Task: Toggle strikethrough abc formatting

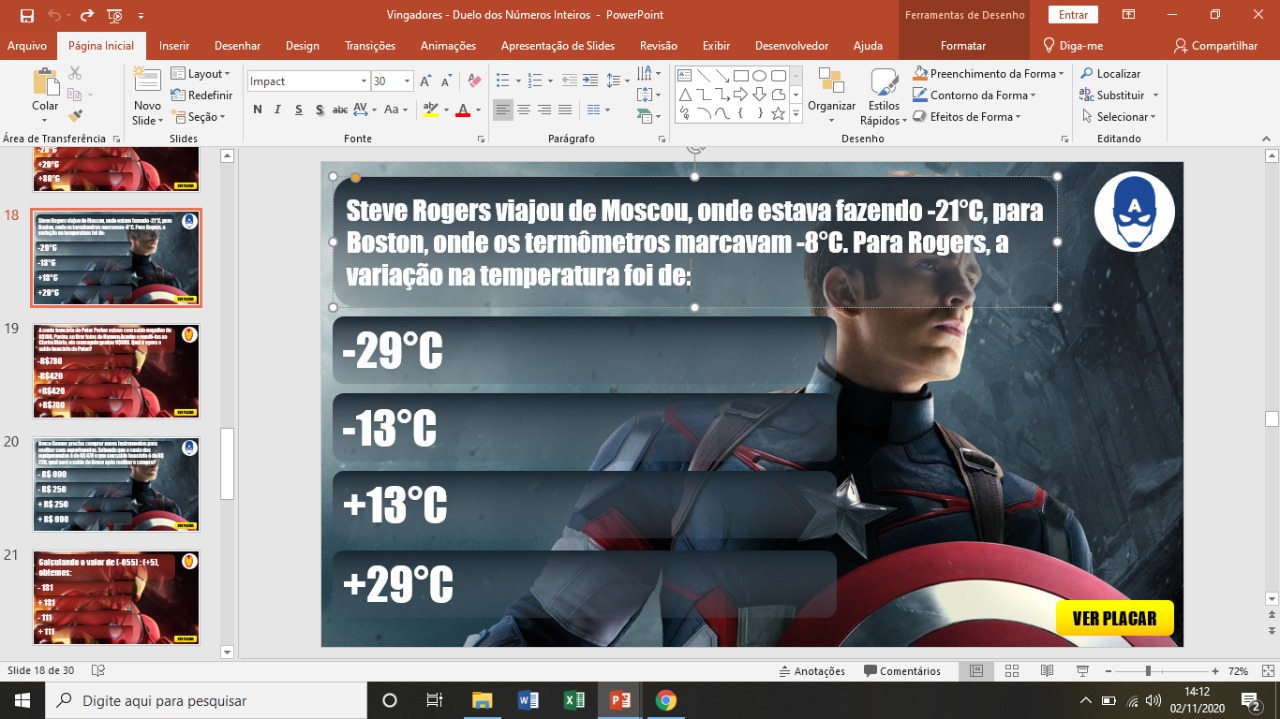Action: tap(340, 110)
